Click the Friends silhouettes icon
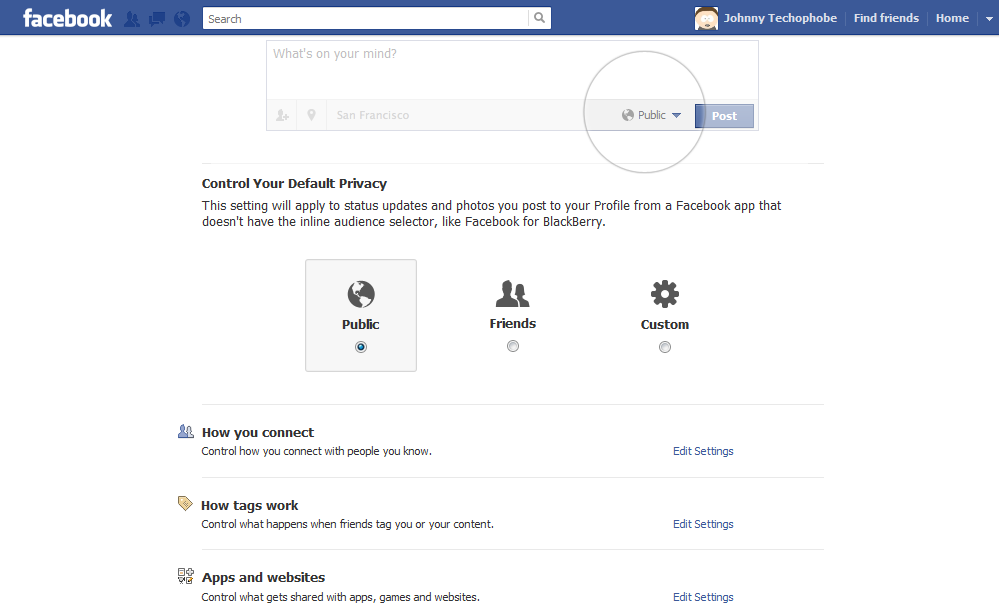This screenshot has height=610, width=999. (512, 294)
